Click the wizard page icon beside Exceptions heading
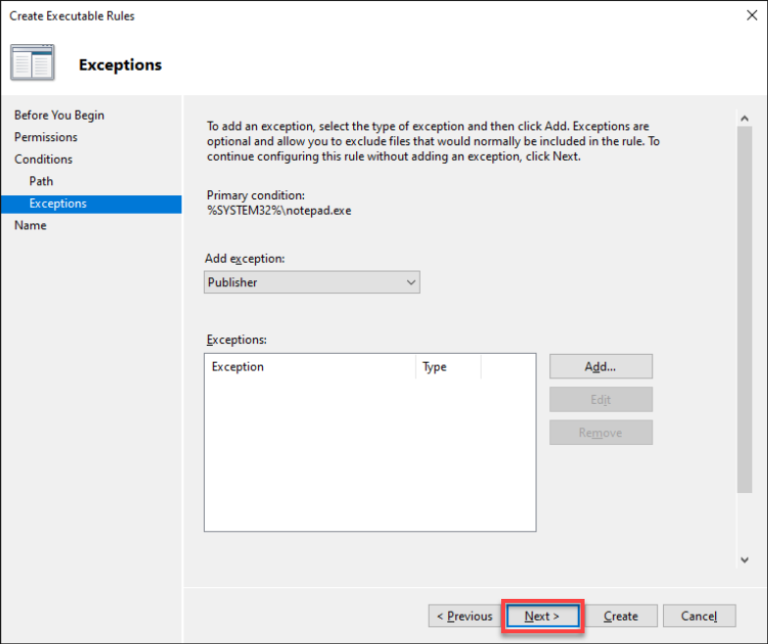 33,63
